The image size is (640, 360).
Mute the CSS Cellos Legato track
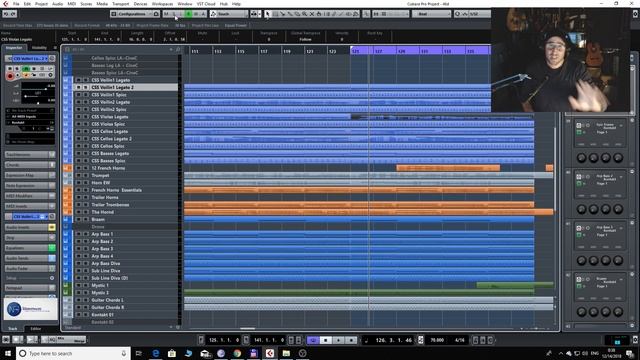[78, 131]
